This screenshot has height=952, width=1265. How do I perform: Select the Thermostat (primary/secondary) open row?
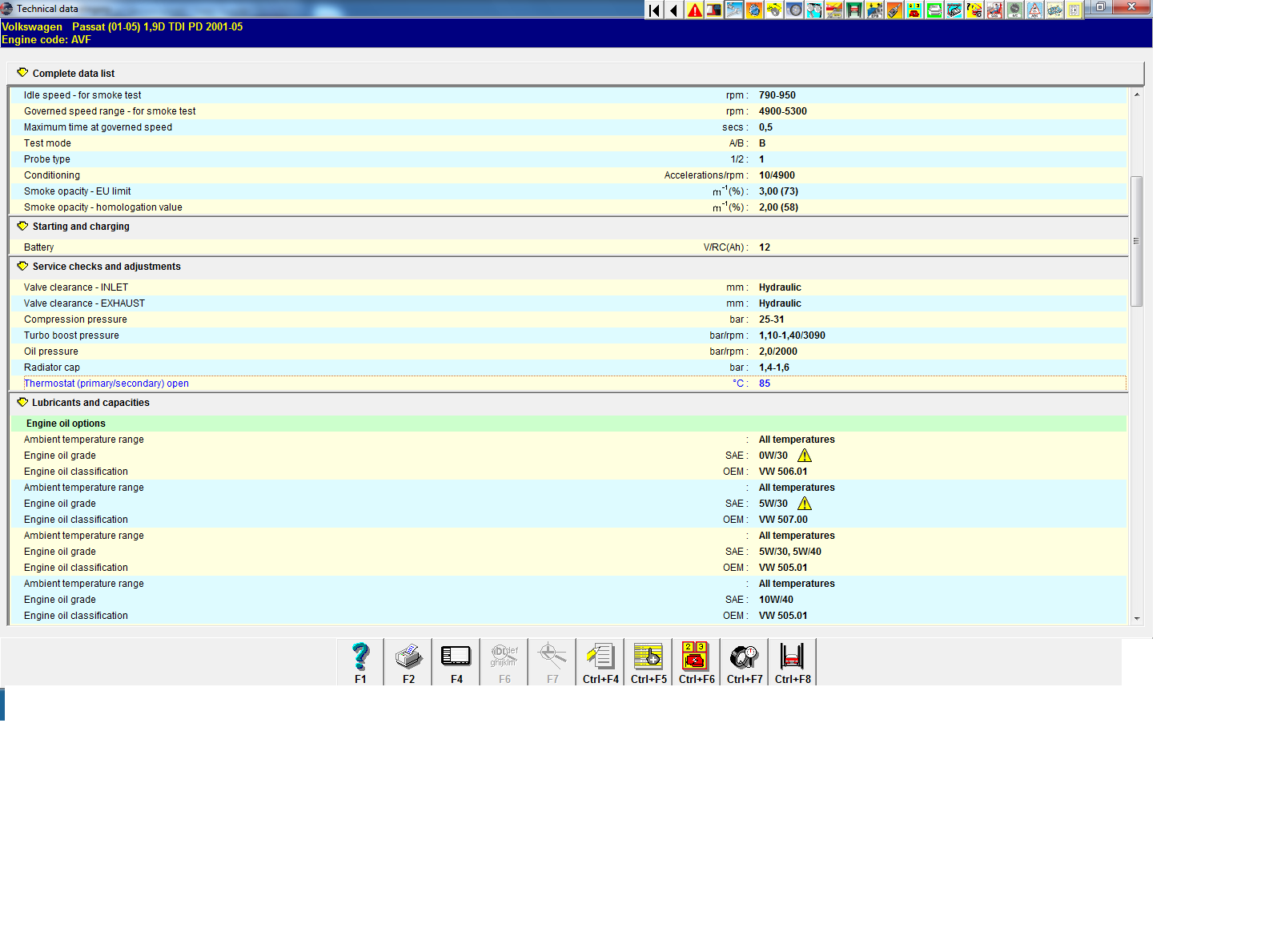568,384
